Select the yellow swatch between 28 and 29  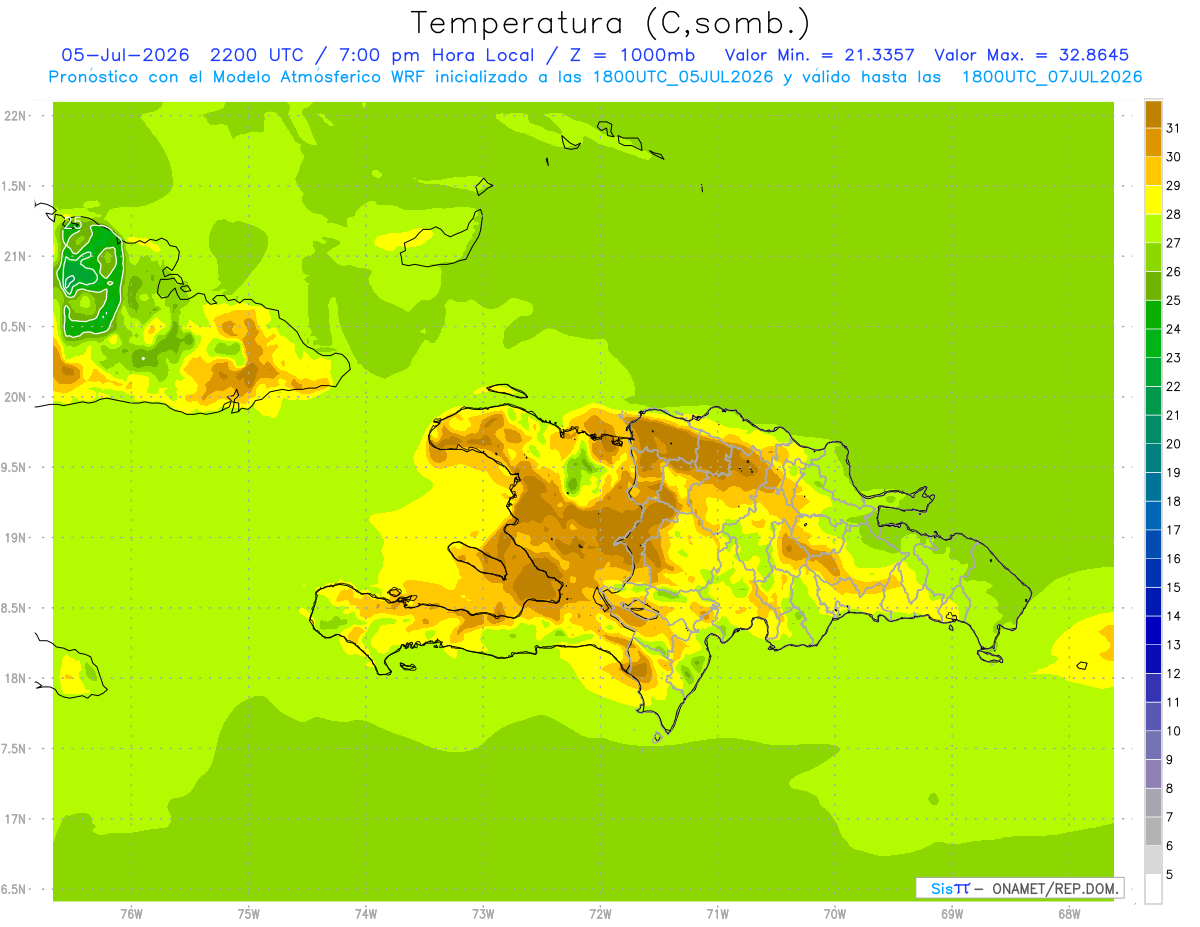pyautogui.click(x=1153, y=200)
